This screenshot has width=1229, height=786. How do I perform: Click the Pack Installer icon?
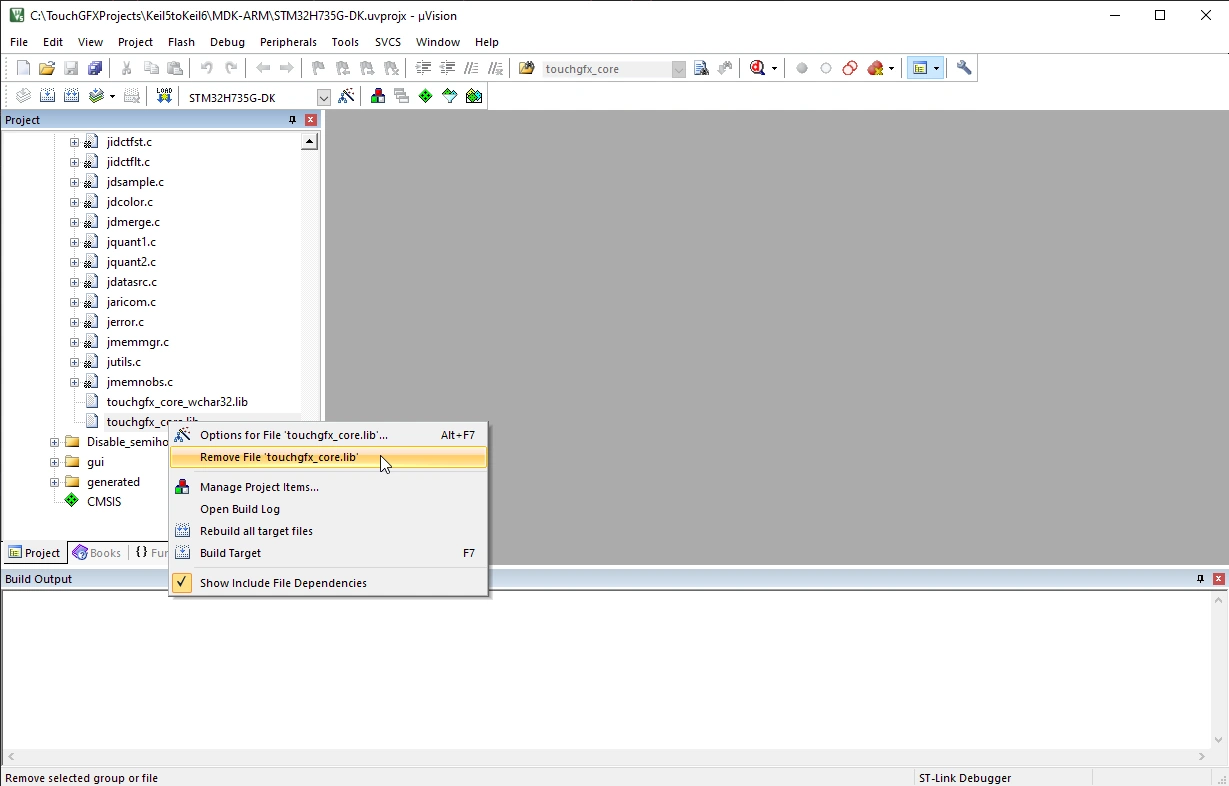click(474, 96)
